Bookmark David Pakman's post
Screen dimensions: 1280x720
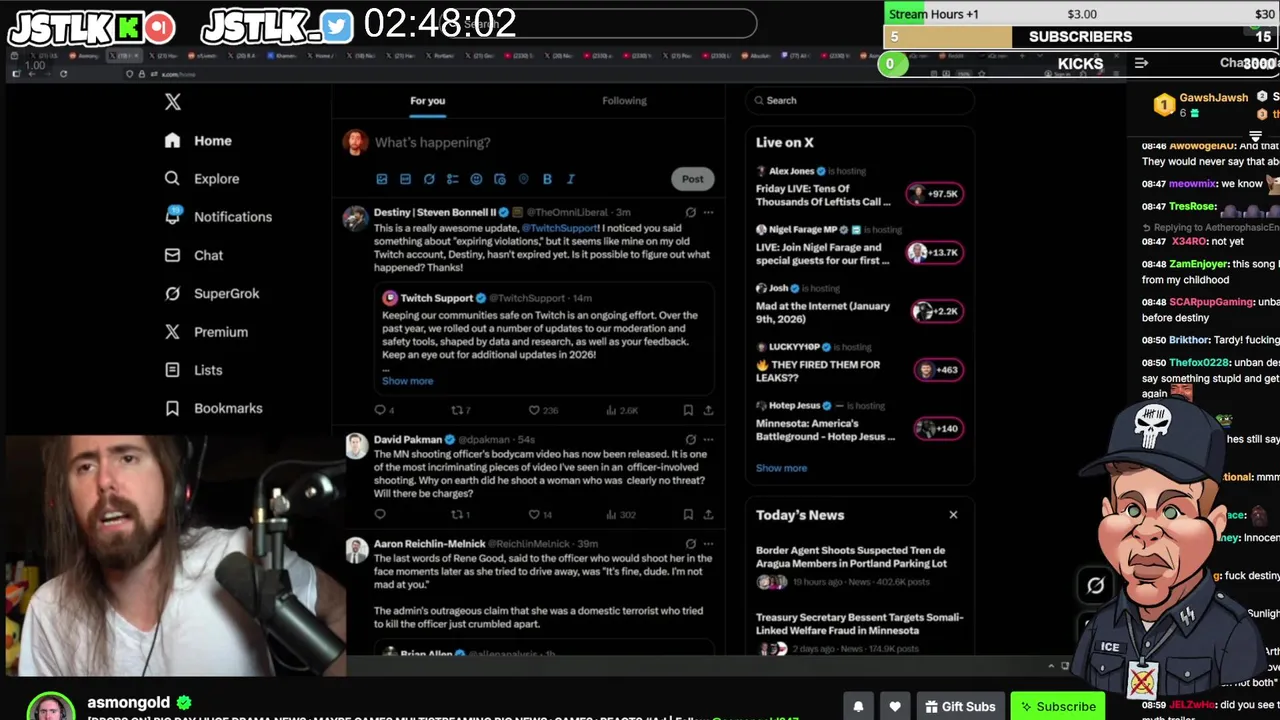click(x=688, y=515)
